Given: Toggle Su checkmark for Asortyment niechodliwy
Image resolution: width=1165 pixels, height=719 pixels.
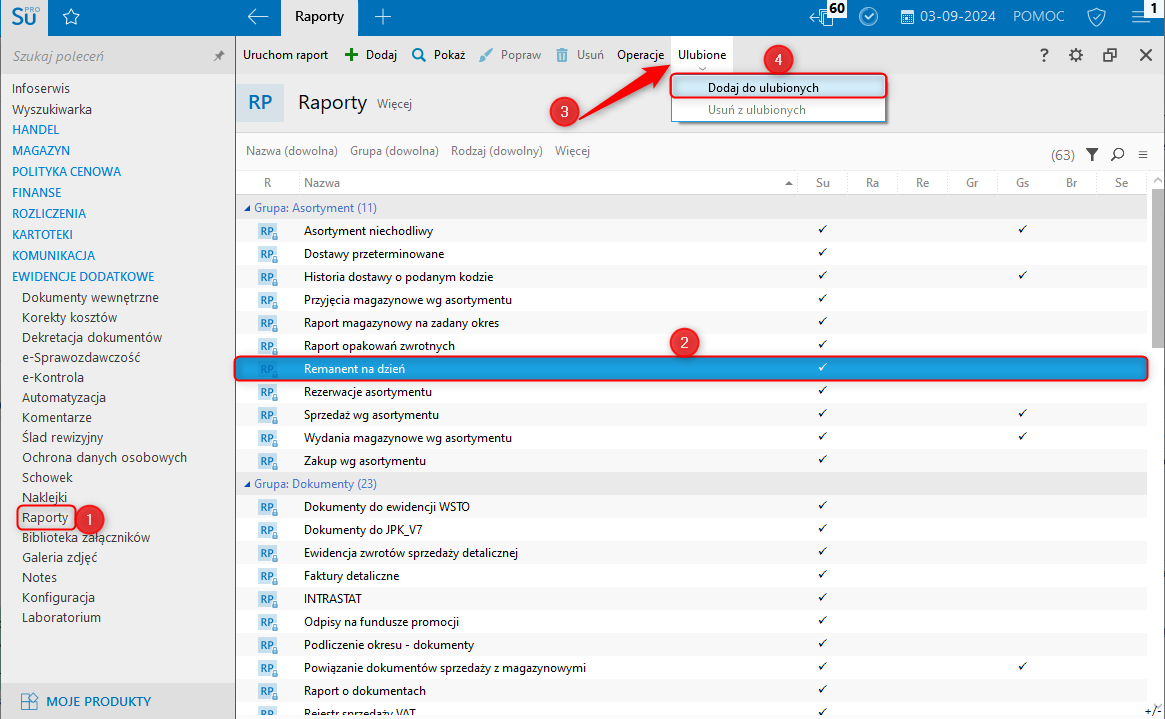Looking at the screenshot, I should coord(822,230).
